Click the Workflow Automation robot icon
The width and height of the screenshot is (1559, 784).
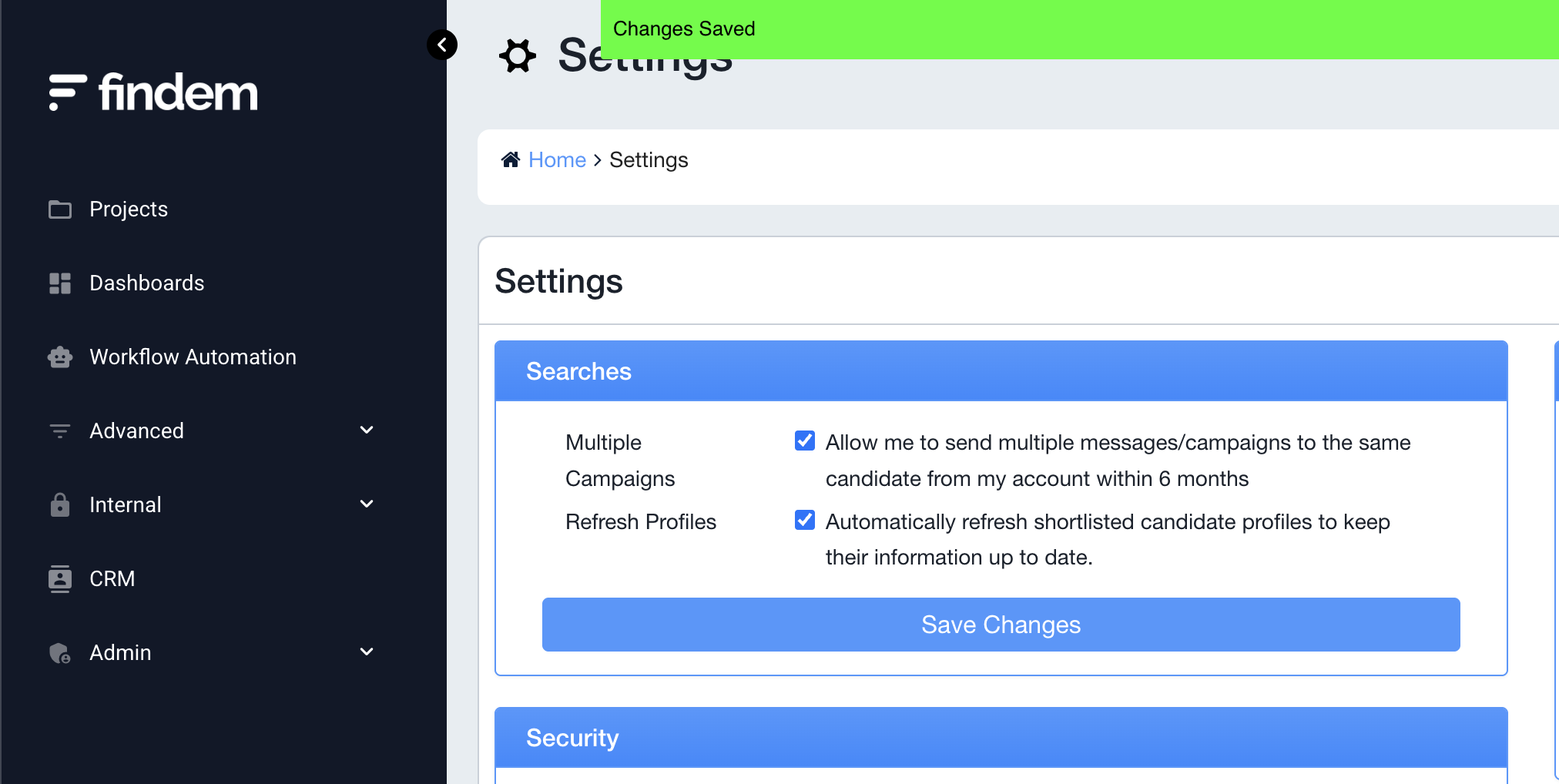point(60,357)
